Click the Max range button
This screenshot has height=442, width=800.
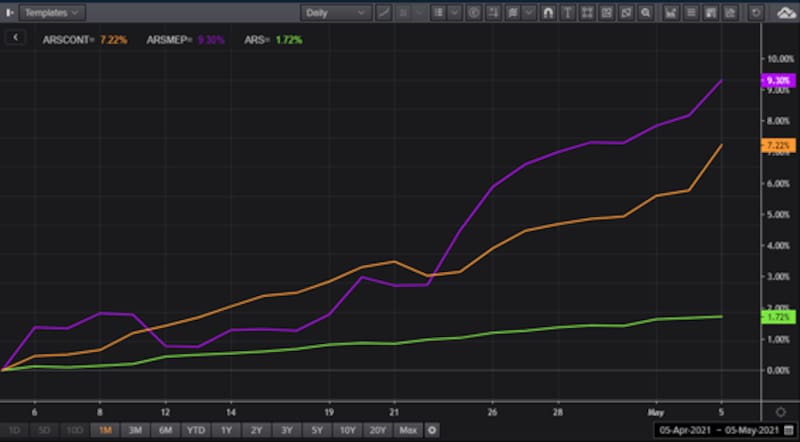pyautogui.click(x=407, y=430)
